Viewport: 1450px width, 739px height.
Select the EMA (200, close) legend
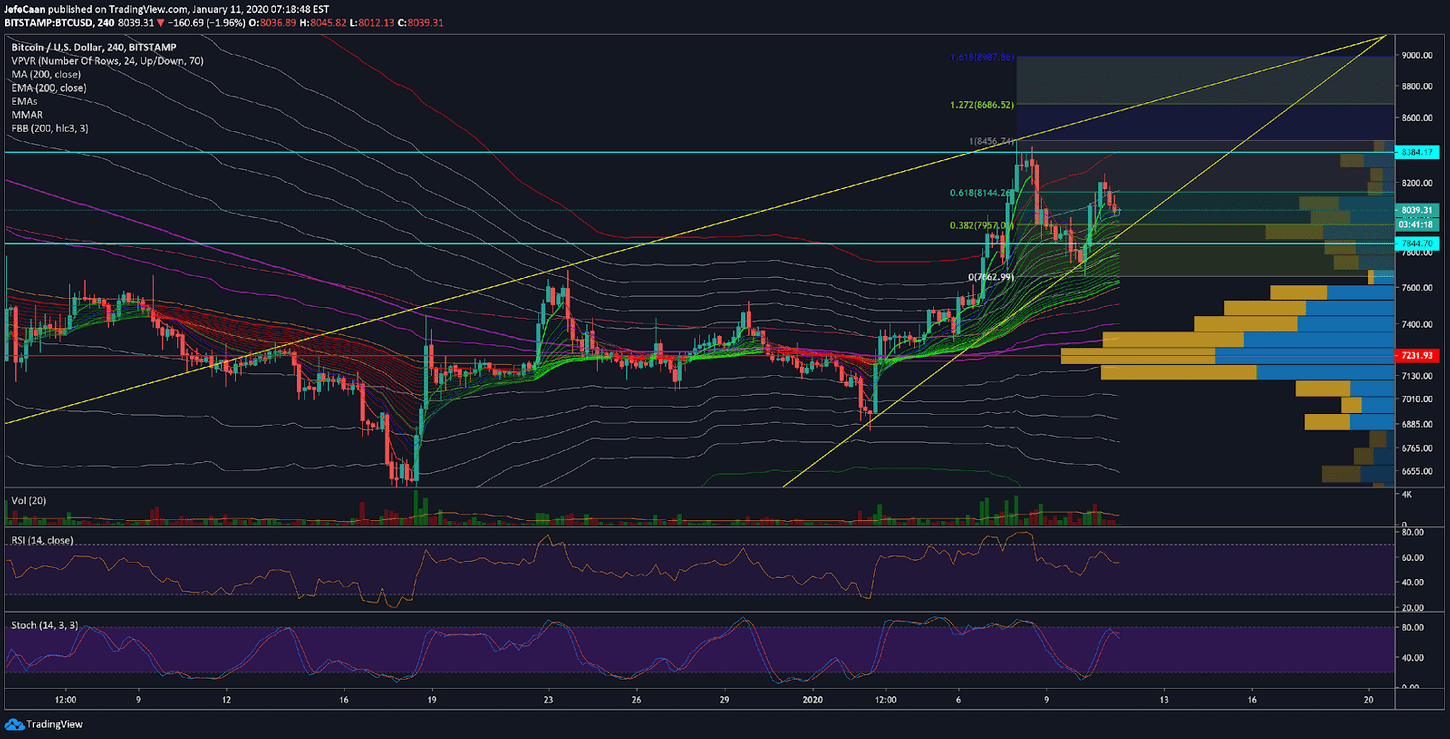51,88
